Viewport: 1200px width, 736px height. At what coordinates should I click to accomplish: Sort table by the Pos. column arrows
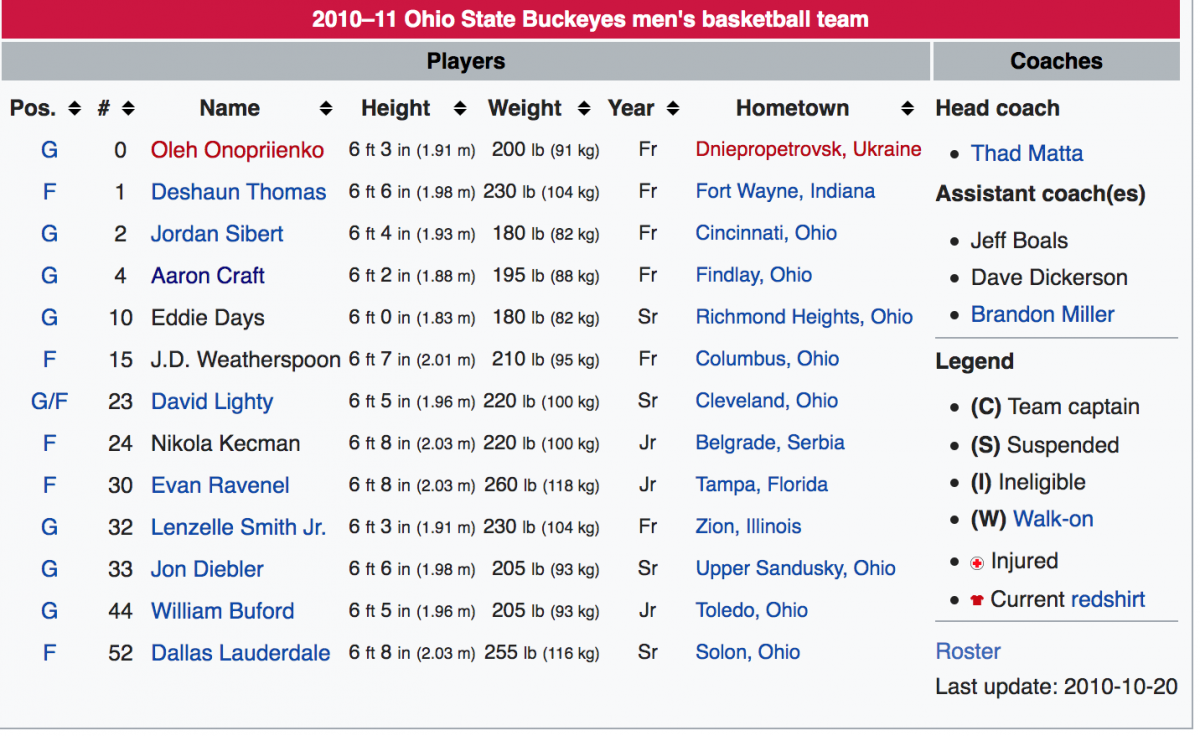point(74,109)
